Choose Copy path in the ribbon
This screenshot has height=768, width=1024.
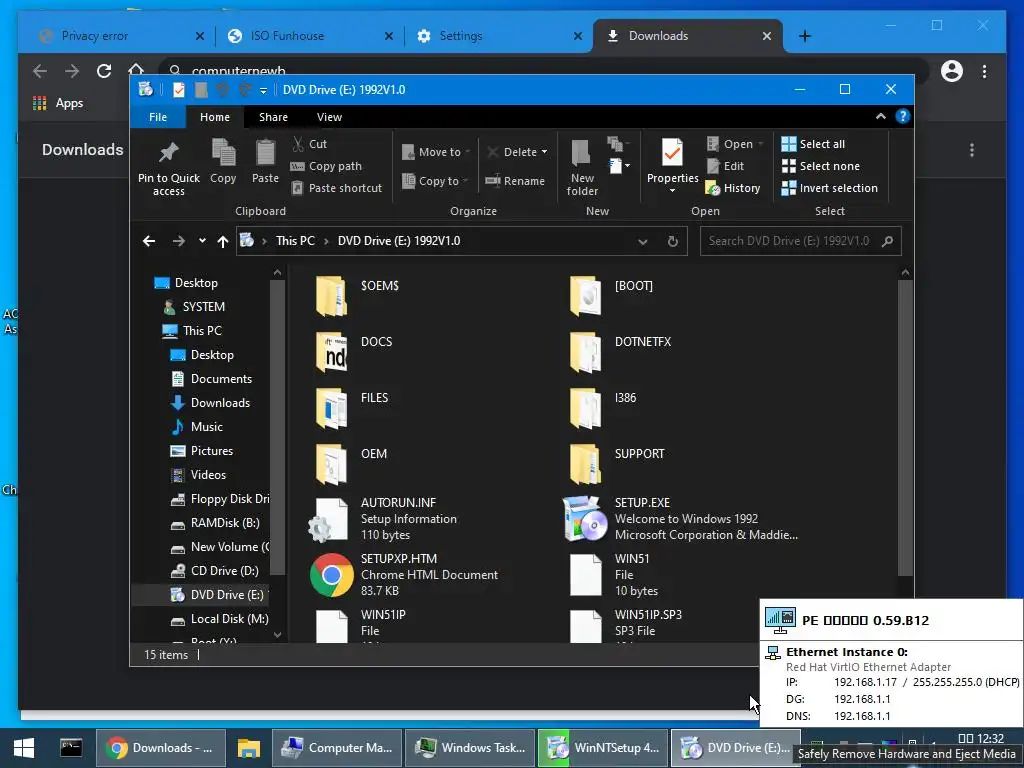(326, 166)
